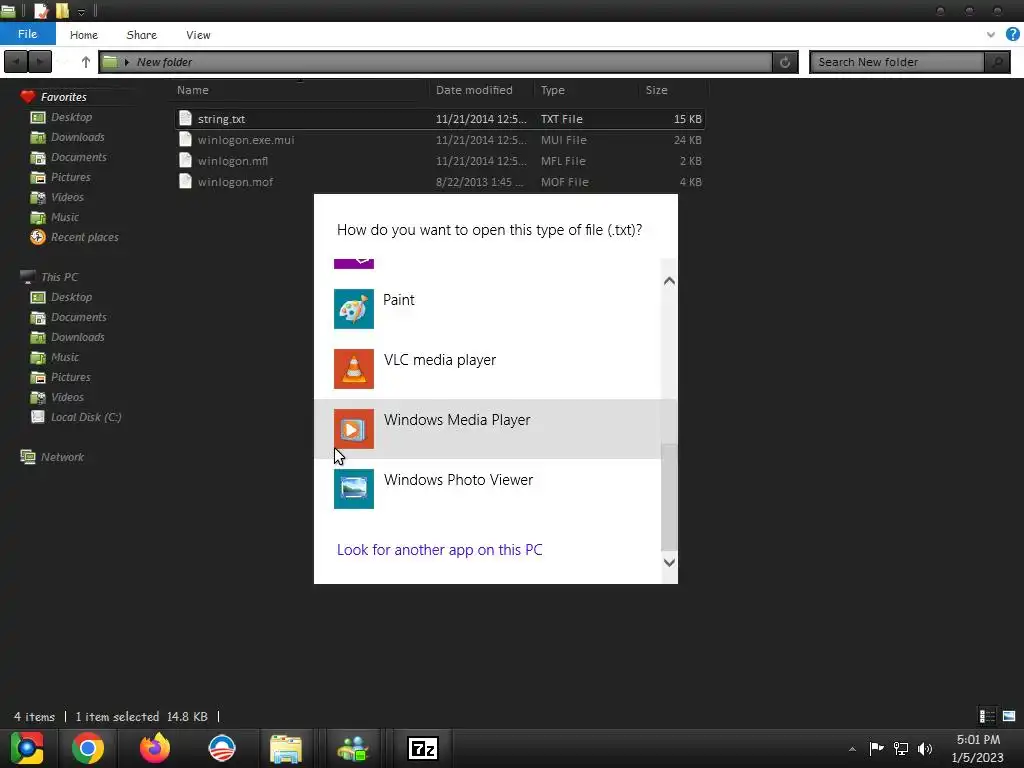Select This PC in navigation pane
The width and height of the screenshot is (1024, 768).
pyautogui.click(x=59, y=277)
